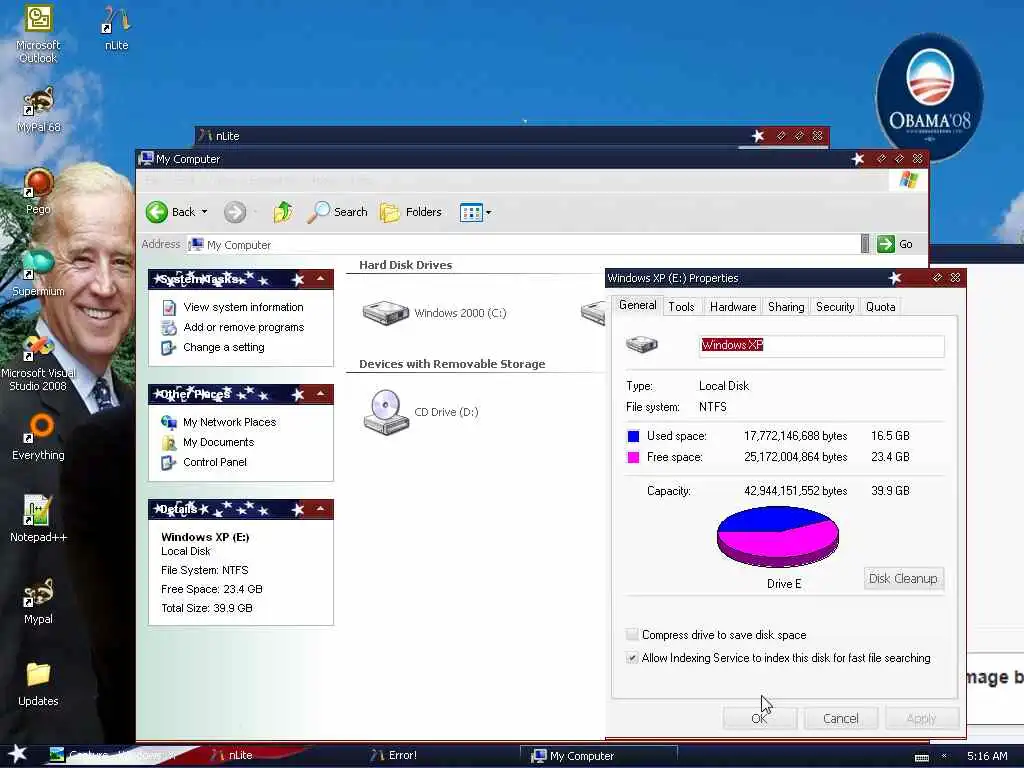Switch to the Tools tab

(681, 307)
